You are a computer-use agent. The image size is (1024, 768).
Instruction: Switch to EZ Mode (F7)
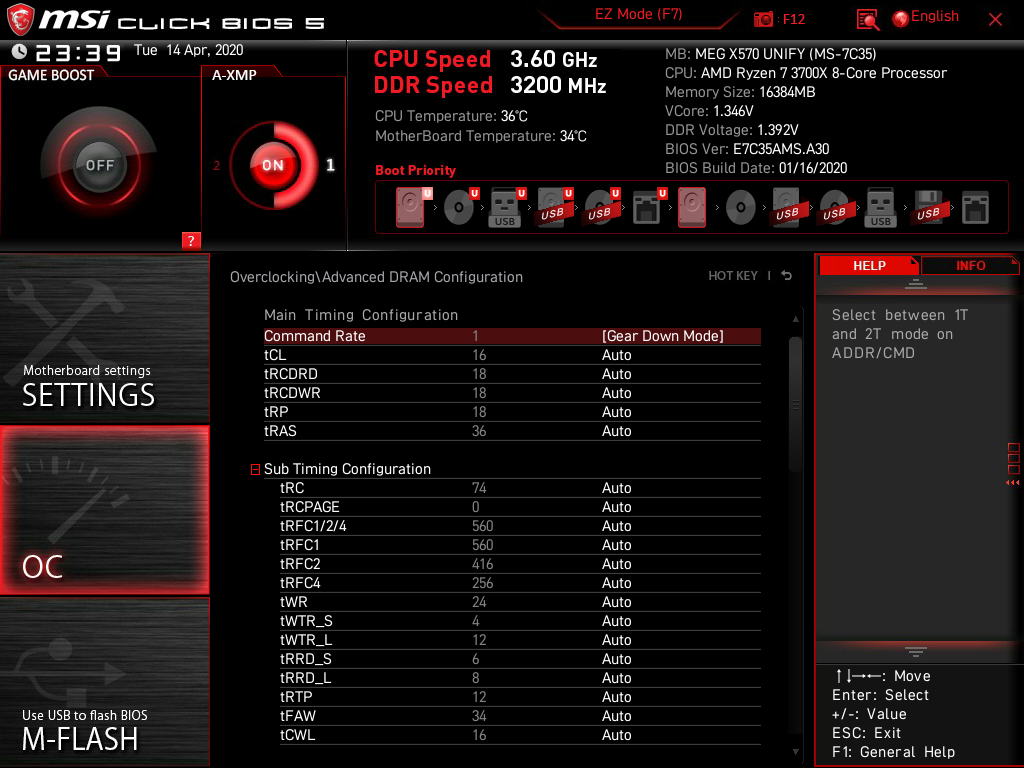639,15
